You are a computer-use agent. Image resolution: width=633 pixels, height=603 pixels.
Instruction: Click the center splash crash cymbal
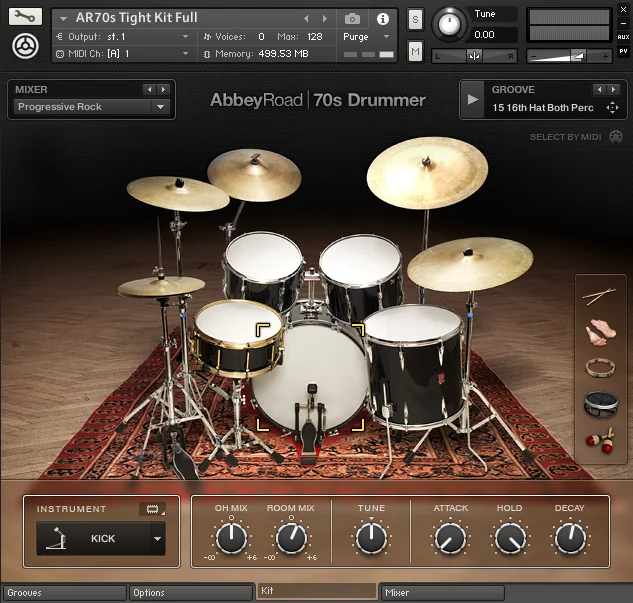tap(254, 174)
